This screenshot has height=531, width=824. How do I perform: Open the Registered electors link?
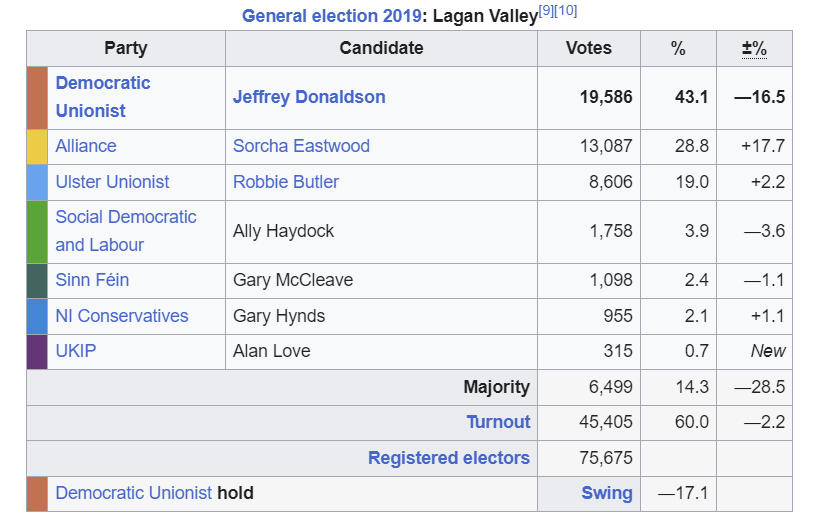pos(449,458)
